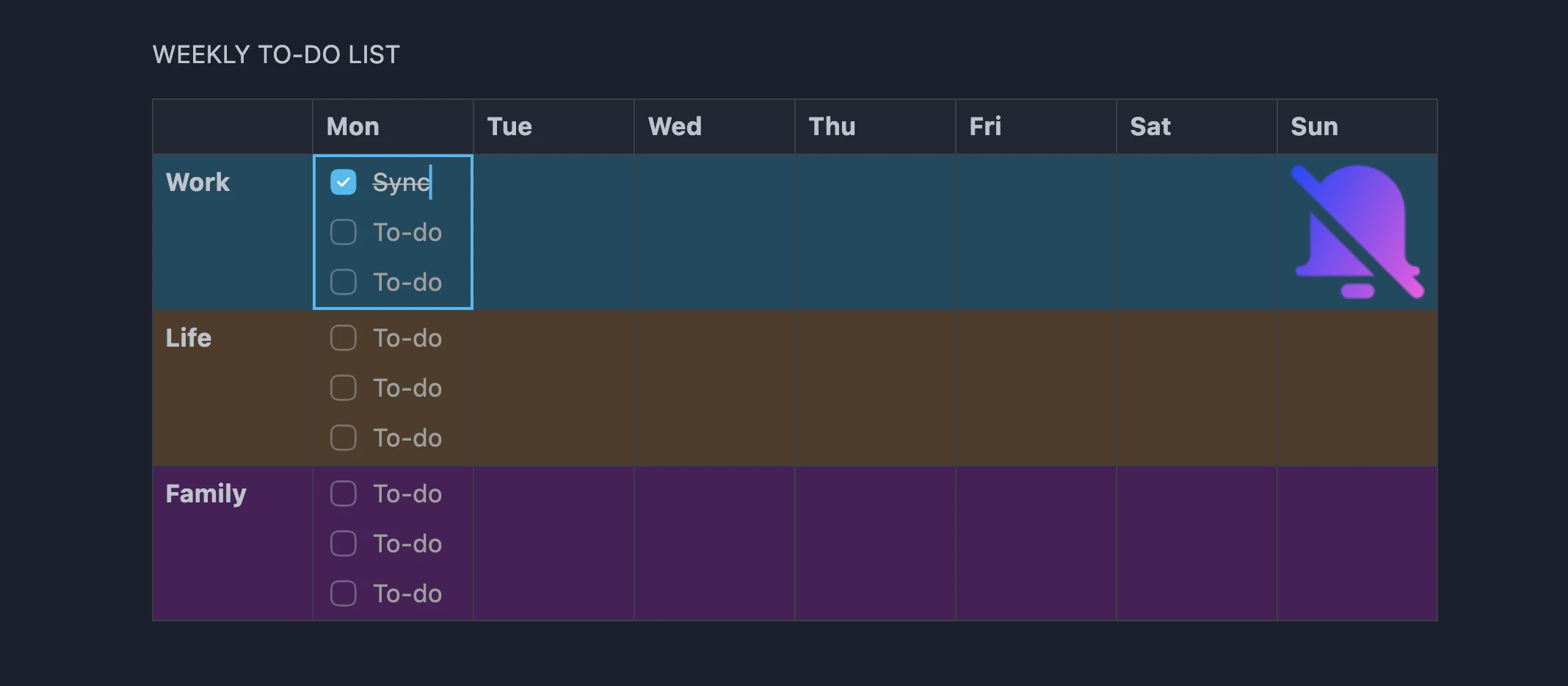
Task: Click the WEEKLY TO-DO LIST heading
Action: [276, 54]
